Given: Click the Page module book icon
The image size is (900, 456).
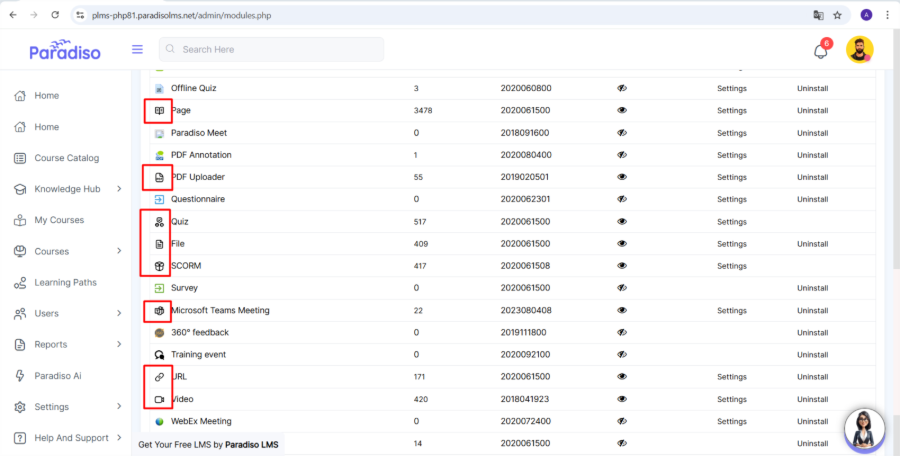Looking at the screenshot, I should tap(159, 110).
